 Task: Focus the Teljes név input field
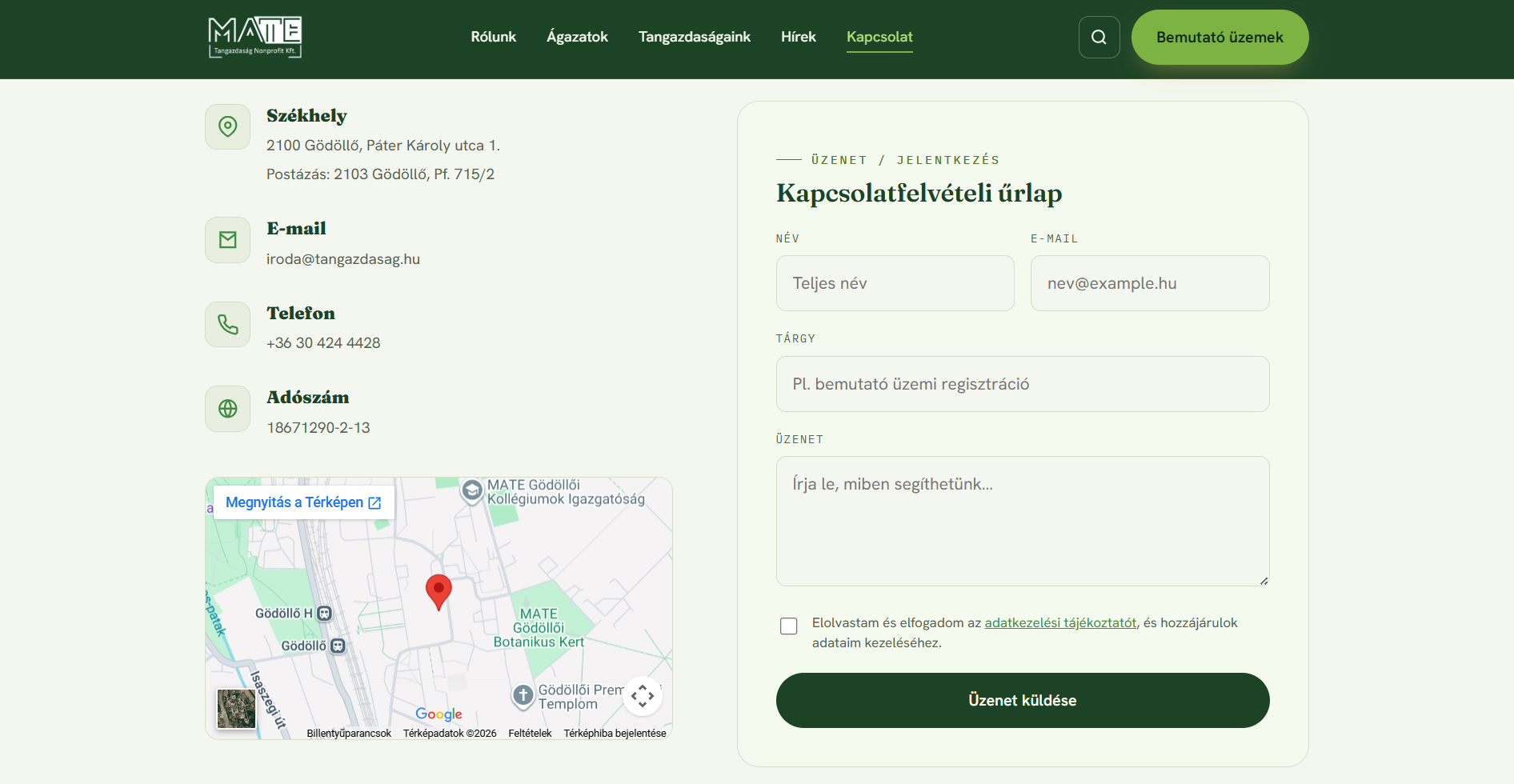pos(895,283)
